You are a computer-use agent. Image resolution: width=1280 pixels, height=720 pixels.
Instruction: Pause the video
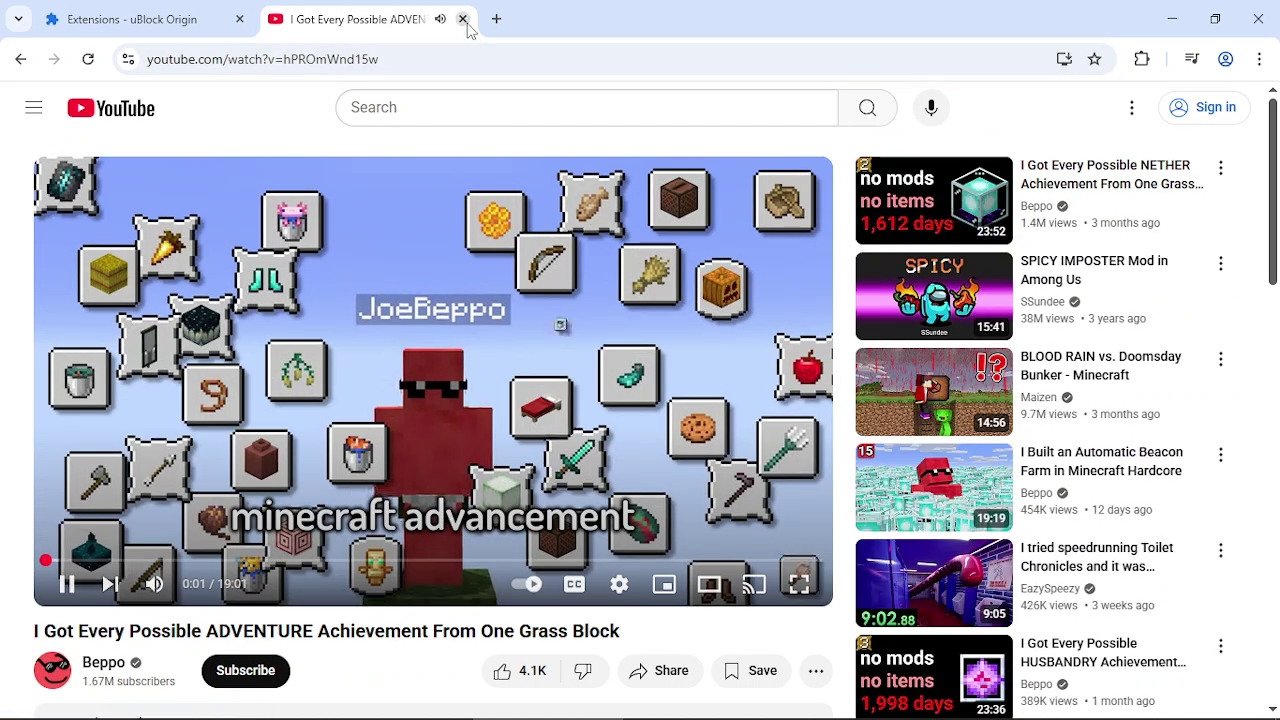click(x=67, y=585)
